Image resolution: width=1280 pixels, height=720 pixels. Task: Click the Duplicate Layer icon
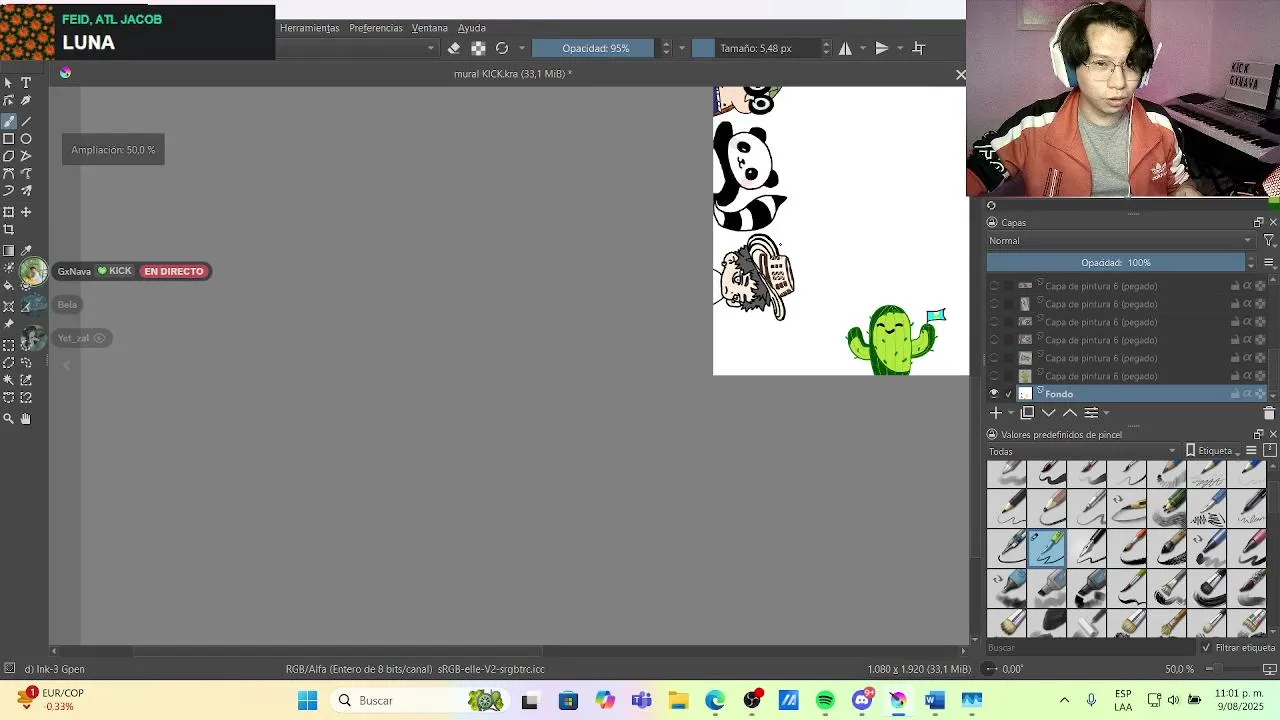tap(1027, 413)
